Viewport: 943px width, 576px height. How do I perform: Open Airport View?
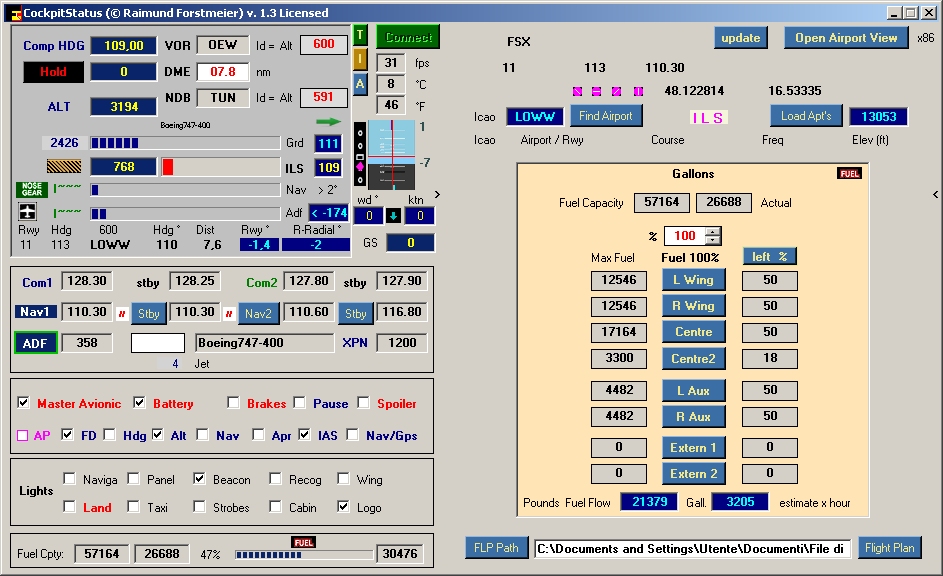(x=846, y=38)
